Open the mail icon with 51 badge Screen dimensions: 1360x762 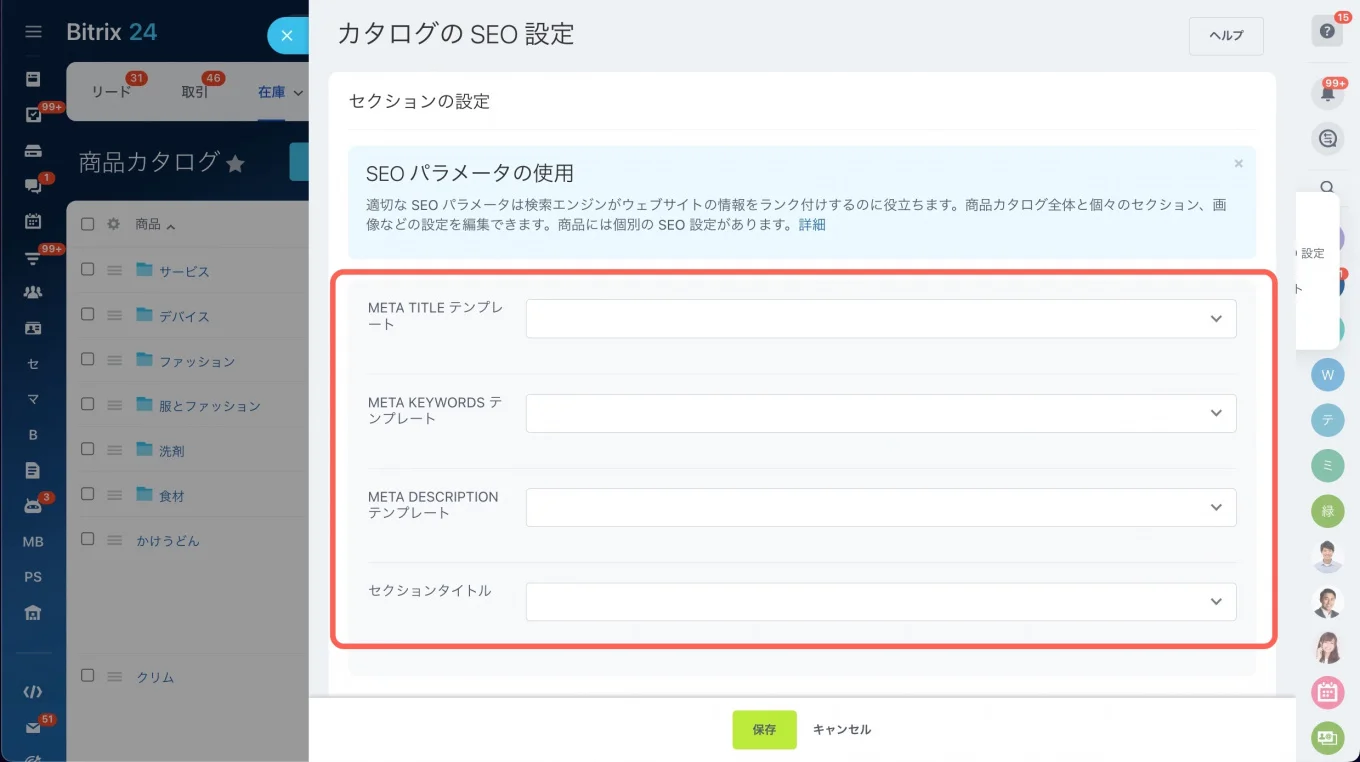[x=33, y=729]
